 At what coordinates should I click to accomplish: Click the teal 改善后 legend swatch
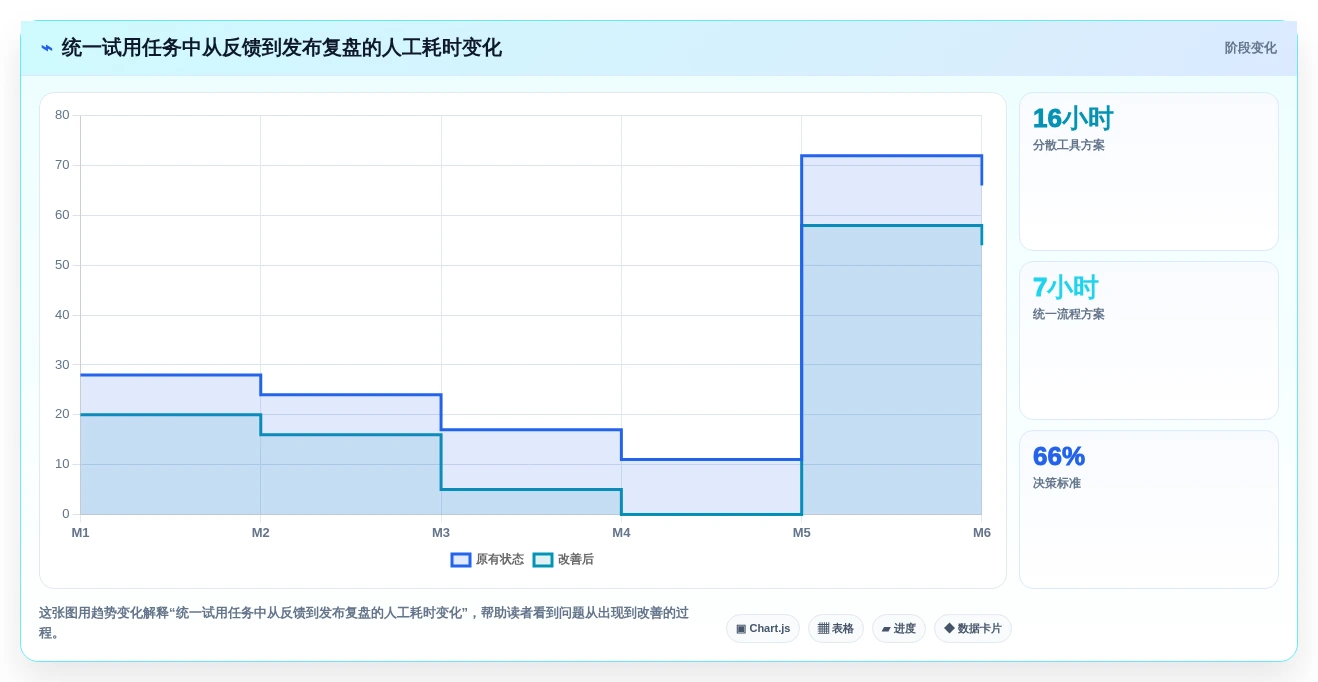[x=543, y=560]
